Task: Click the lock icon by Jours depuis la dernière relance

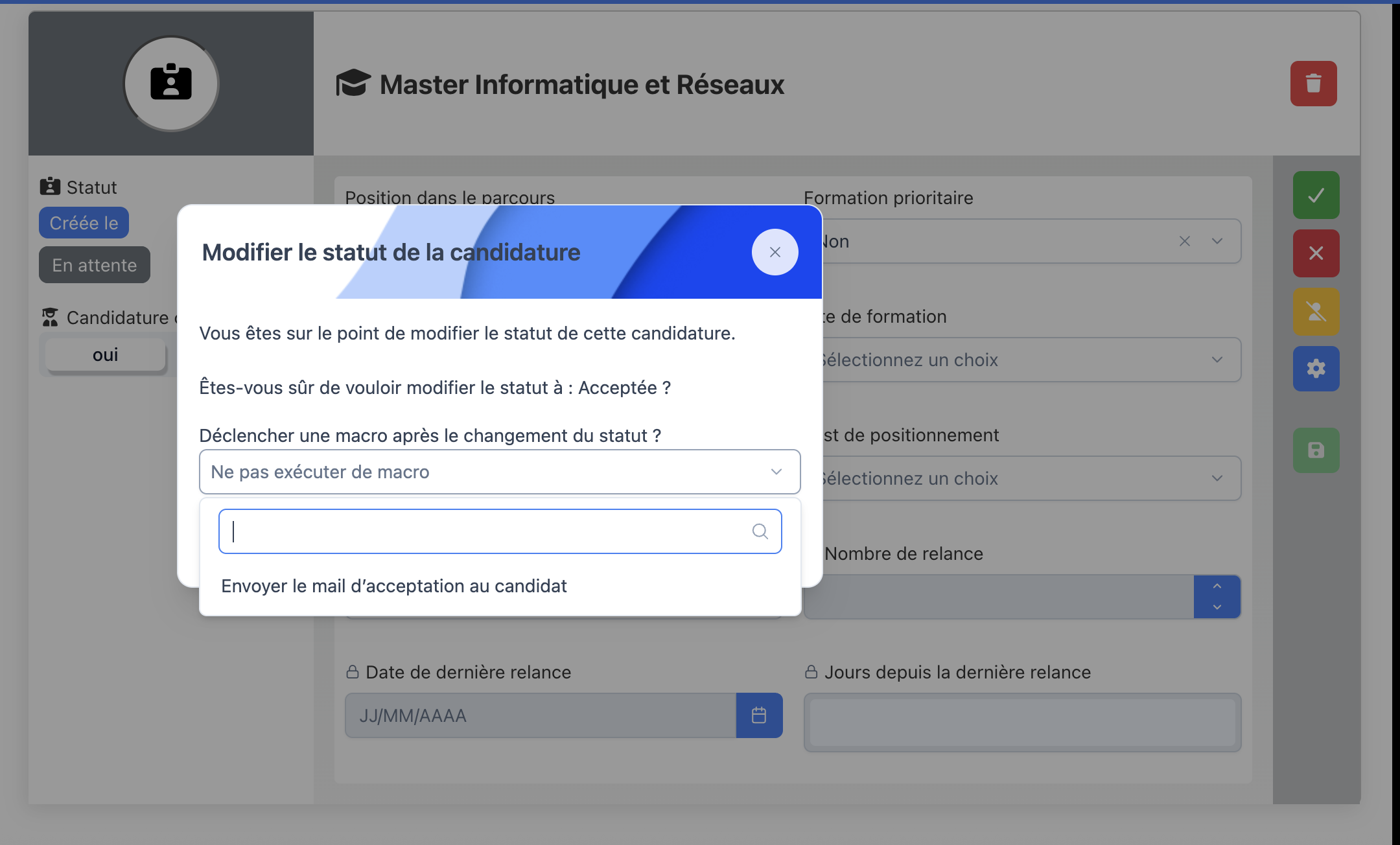Action: [811, 671]
